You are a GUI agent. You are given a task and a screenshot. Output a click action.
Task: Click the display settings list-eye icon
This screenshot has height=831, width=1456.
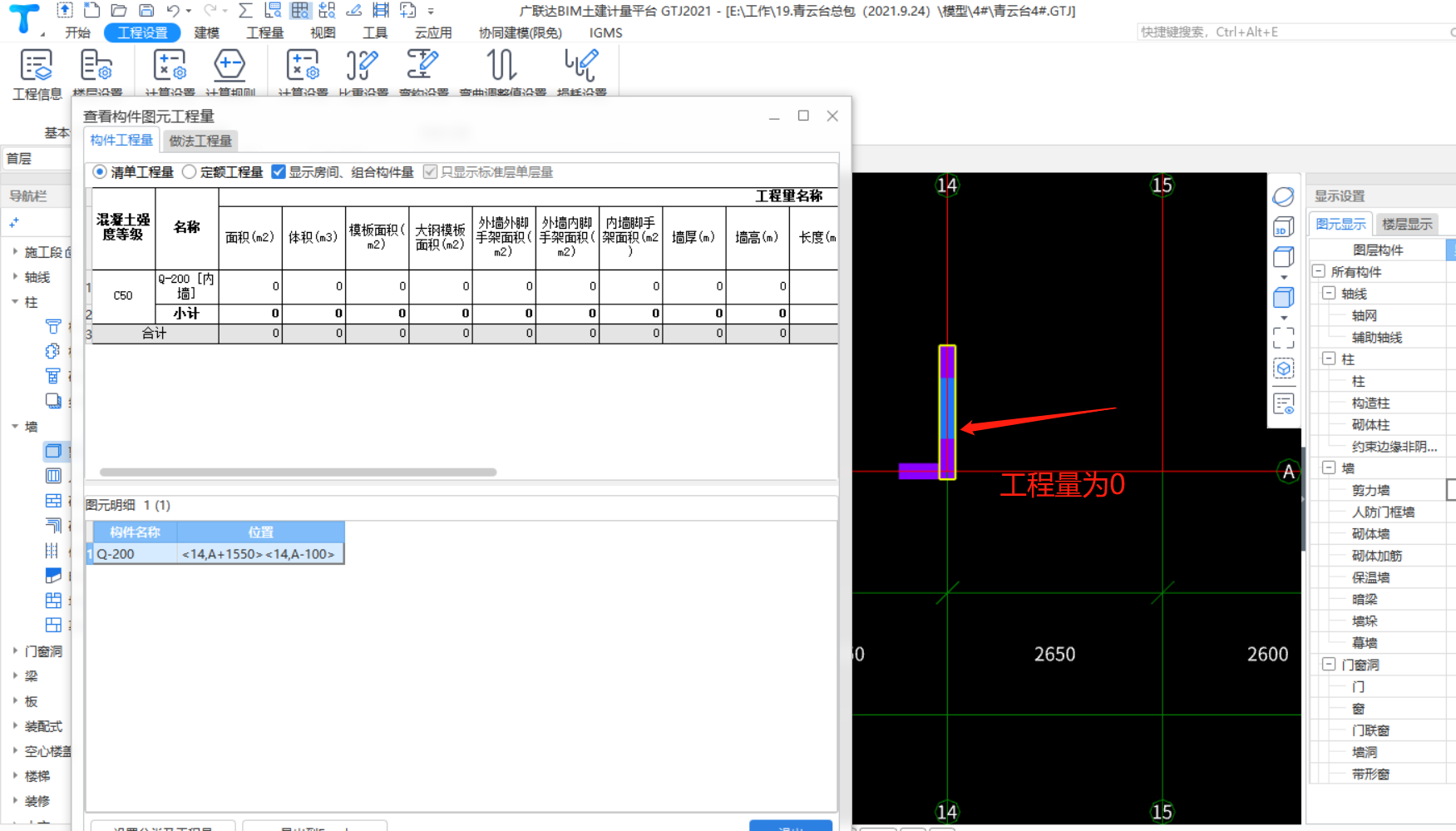click(x=1283, y=403)
